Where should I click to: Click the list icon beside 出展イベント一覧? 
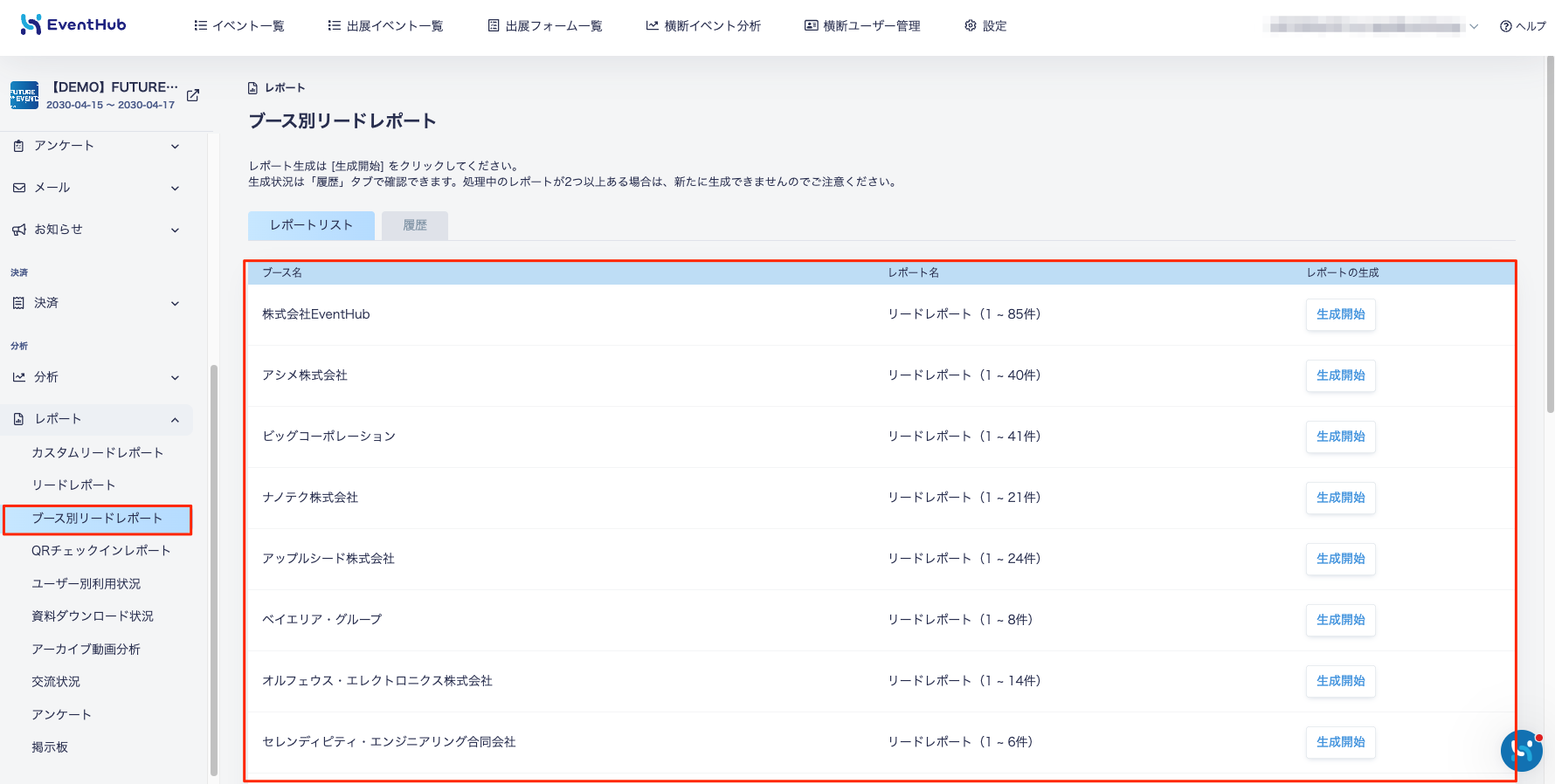click(x=335, y=26)
